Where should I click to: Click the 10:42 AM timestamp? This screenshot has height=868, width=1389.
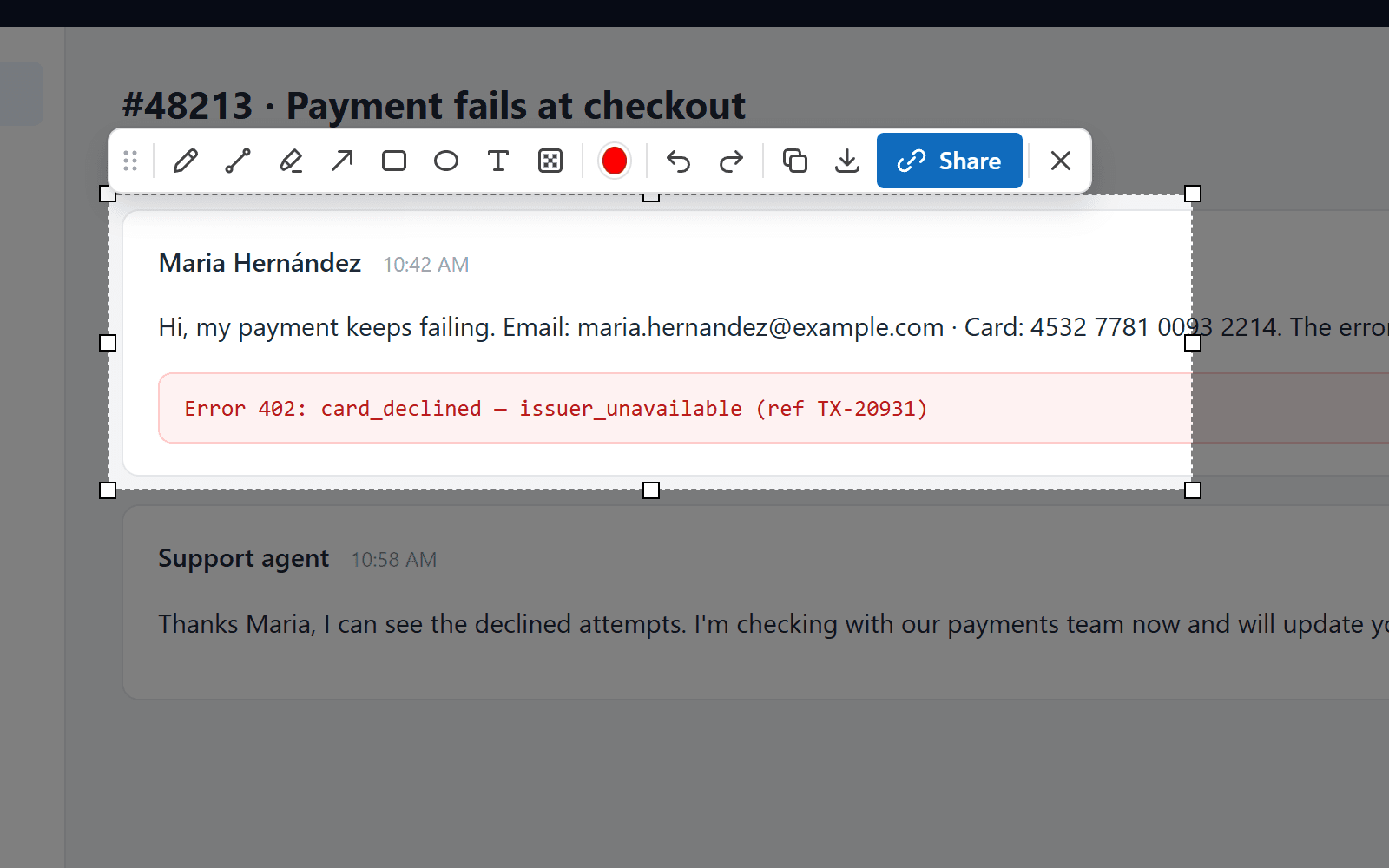(426, 265)
